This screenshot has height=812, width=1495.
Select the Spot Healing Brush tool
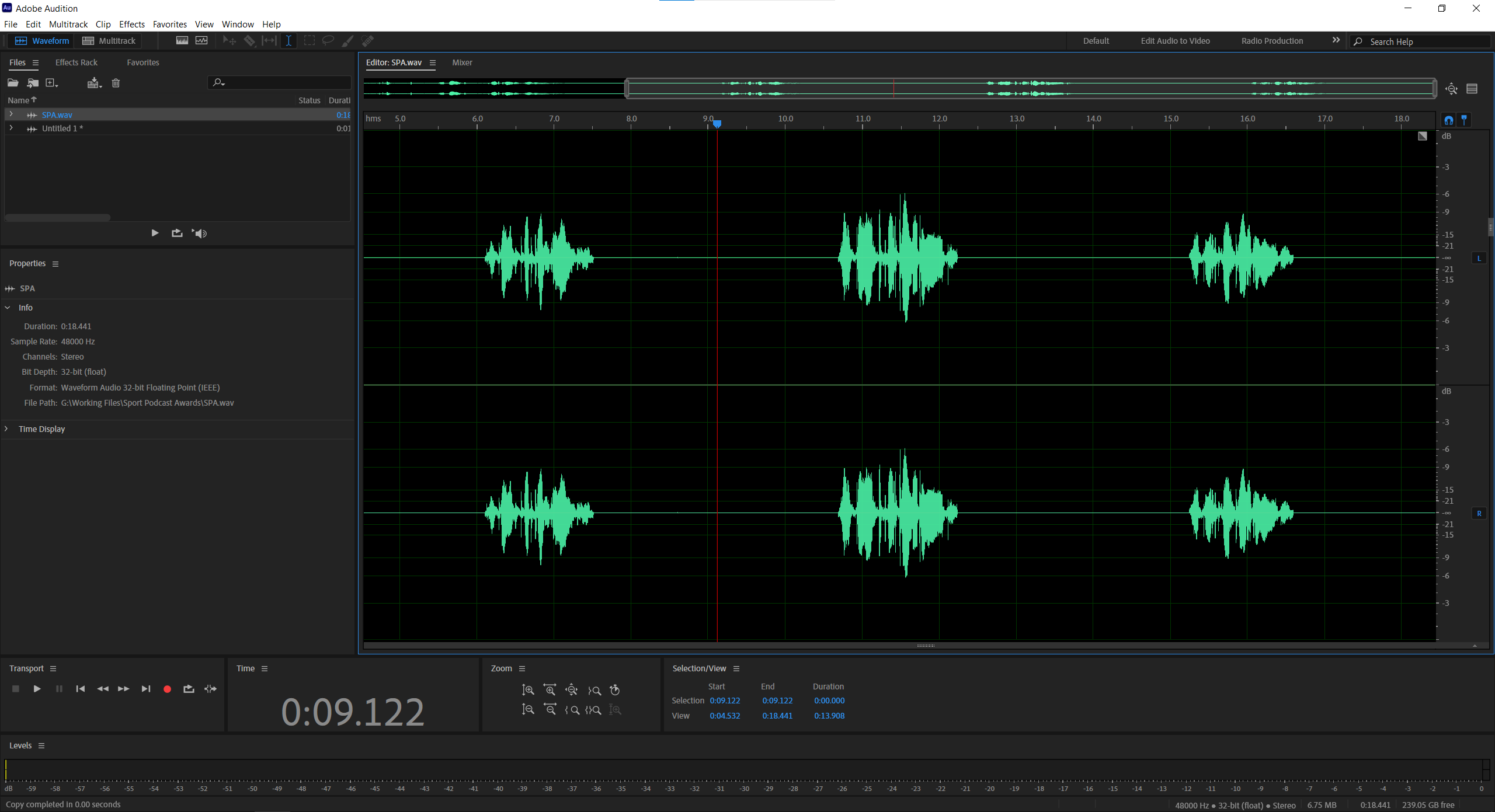pos(367,41)
